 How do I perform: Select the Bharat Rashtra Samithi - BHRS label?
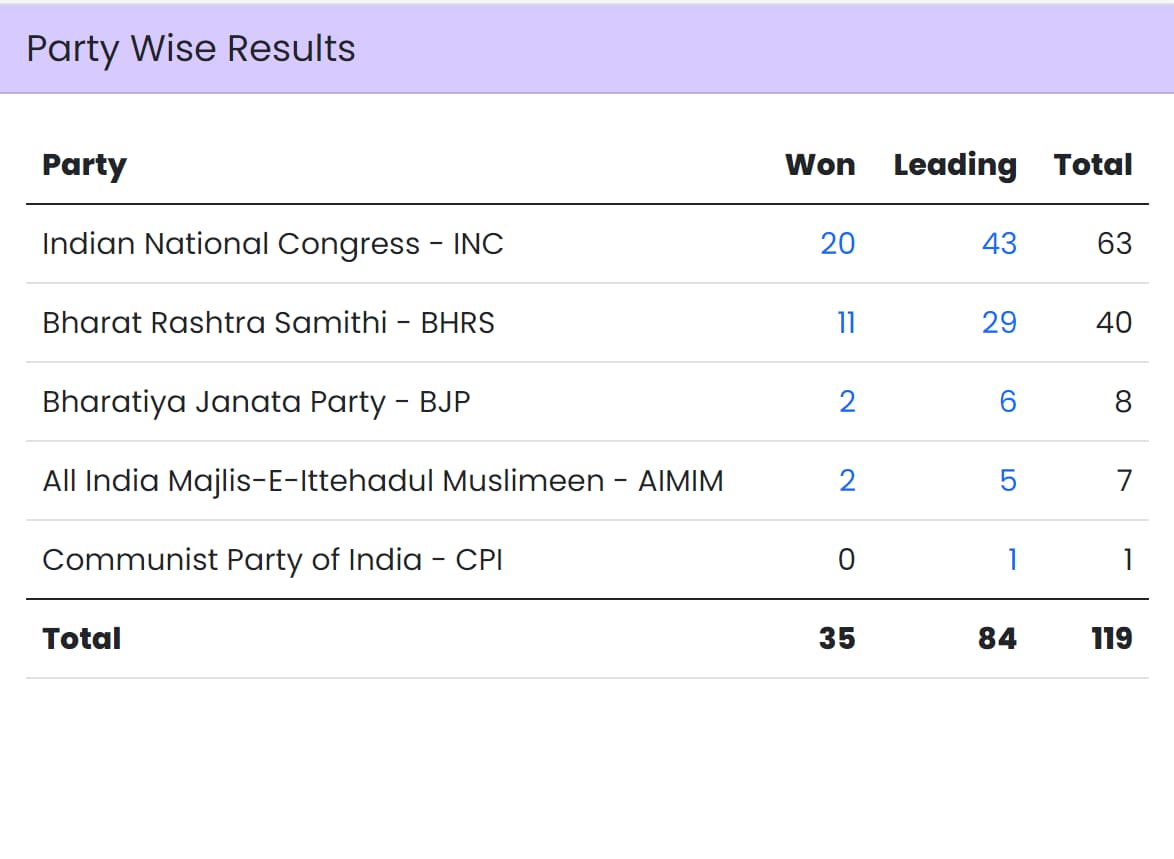click(268, 323)
